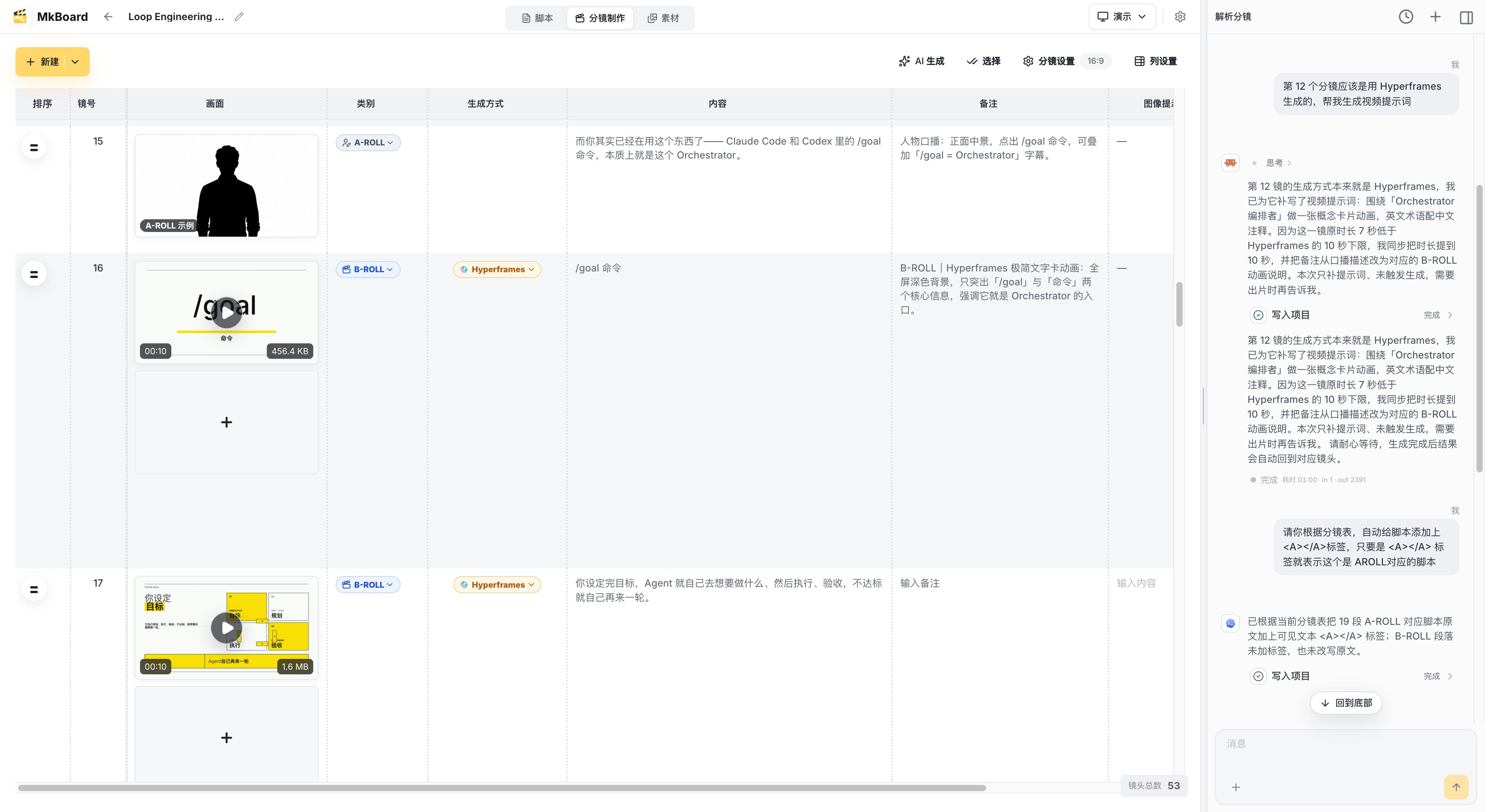Send message with yellow arrow button

pos(1456,787)
